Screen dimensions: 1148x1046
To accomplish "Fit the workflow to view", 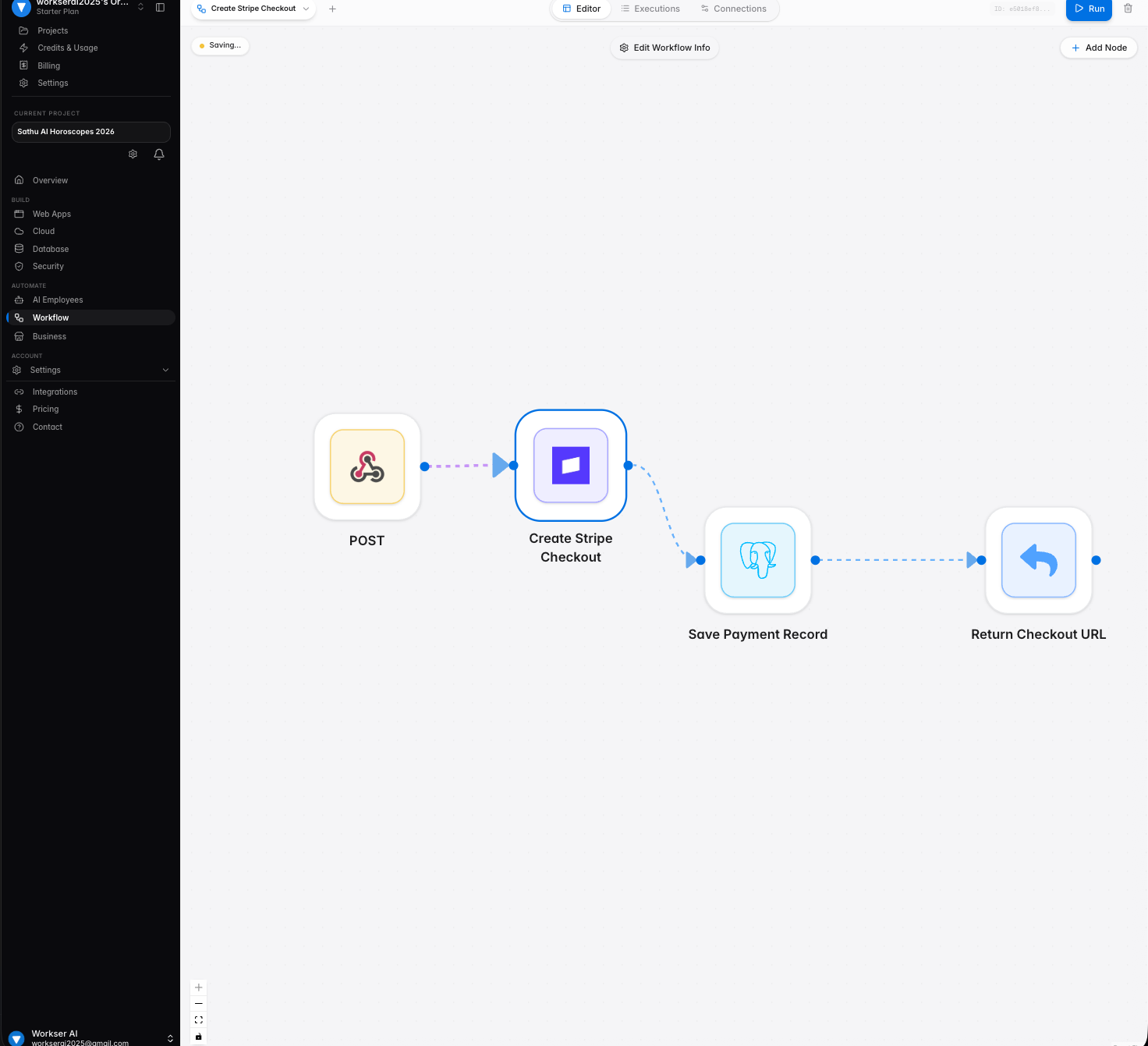I will (199, 1020).
